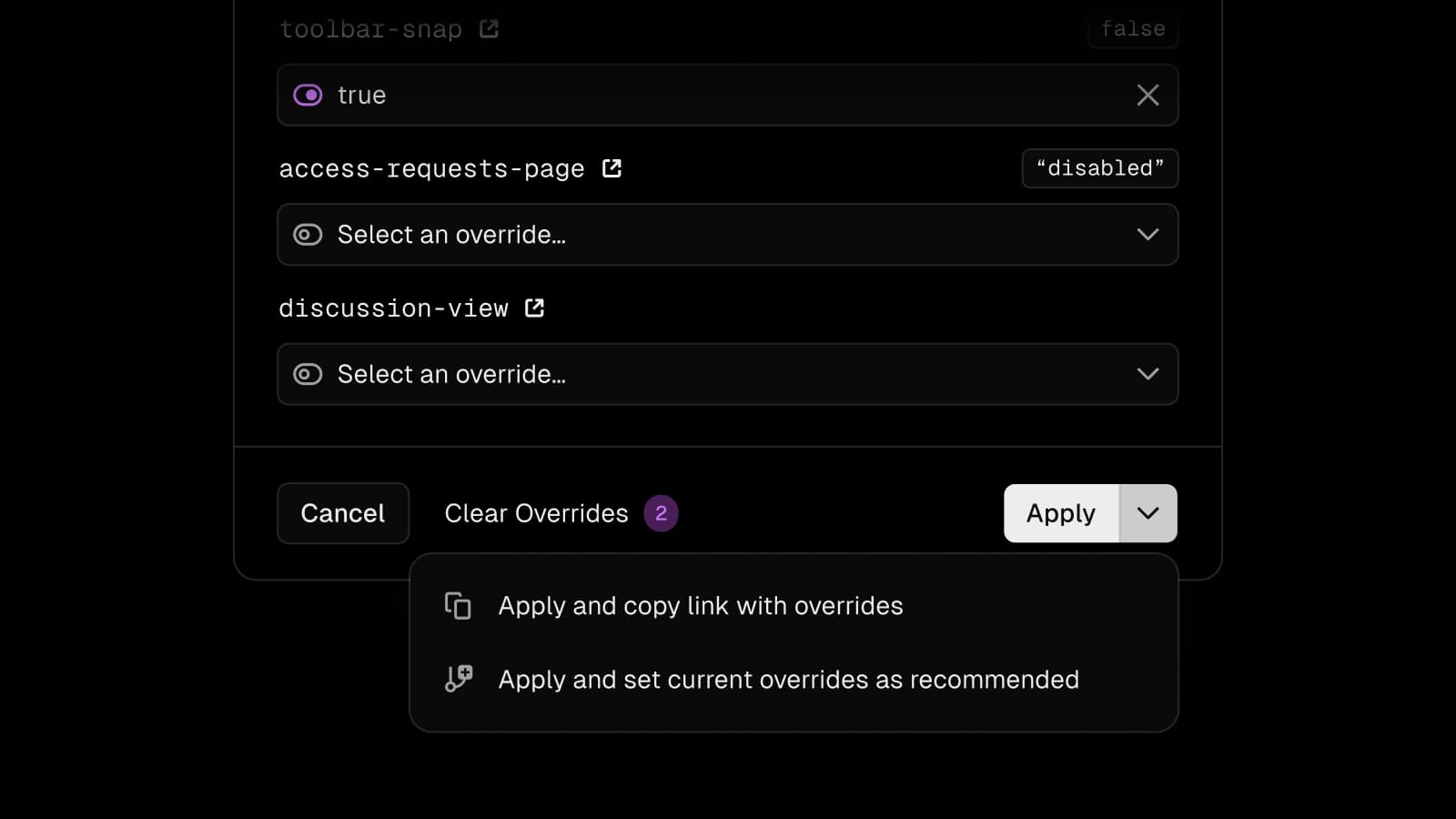Screen dimensions: 1456x819
Task: Expand the access-requests-page override chevron
Action: click(1148, 235)
